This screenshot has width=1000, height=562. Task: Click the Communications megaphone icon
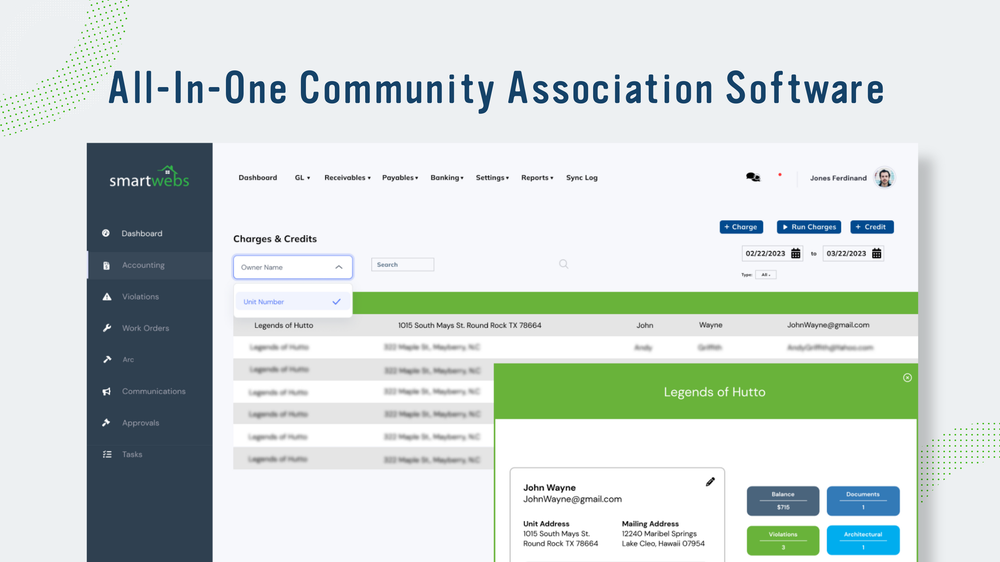point(107,391)
